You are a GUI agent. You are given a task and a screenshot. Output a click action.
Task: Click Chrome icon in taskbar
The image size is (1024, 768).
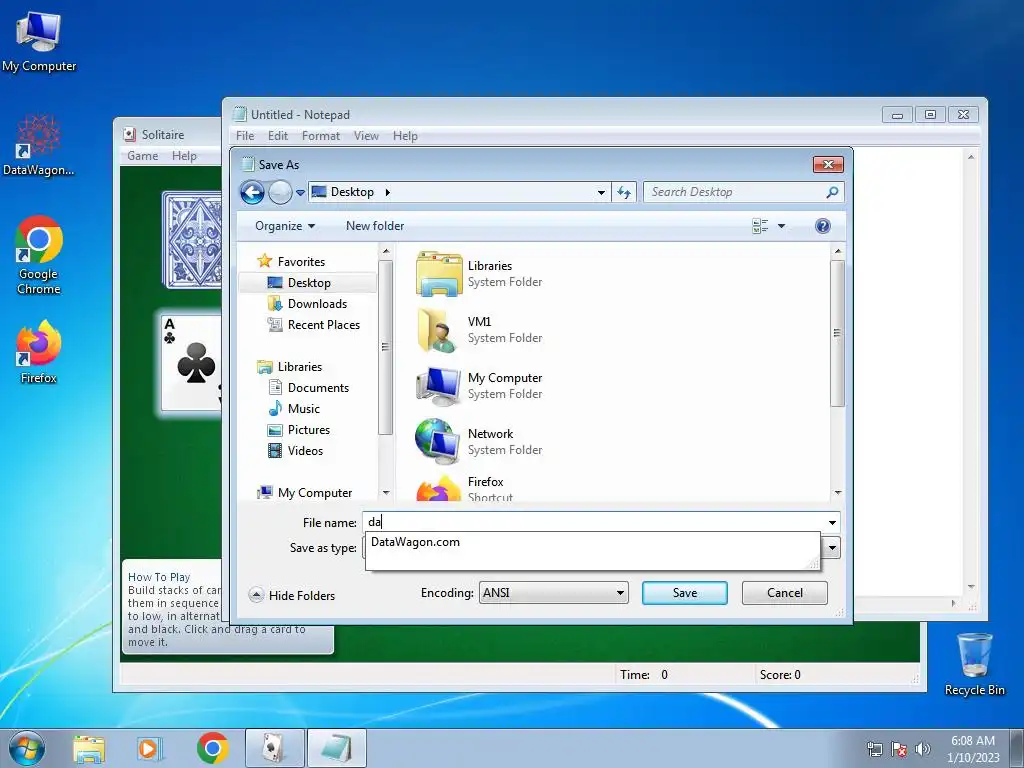[213, 748]
